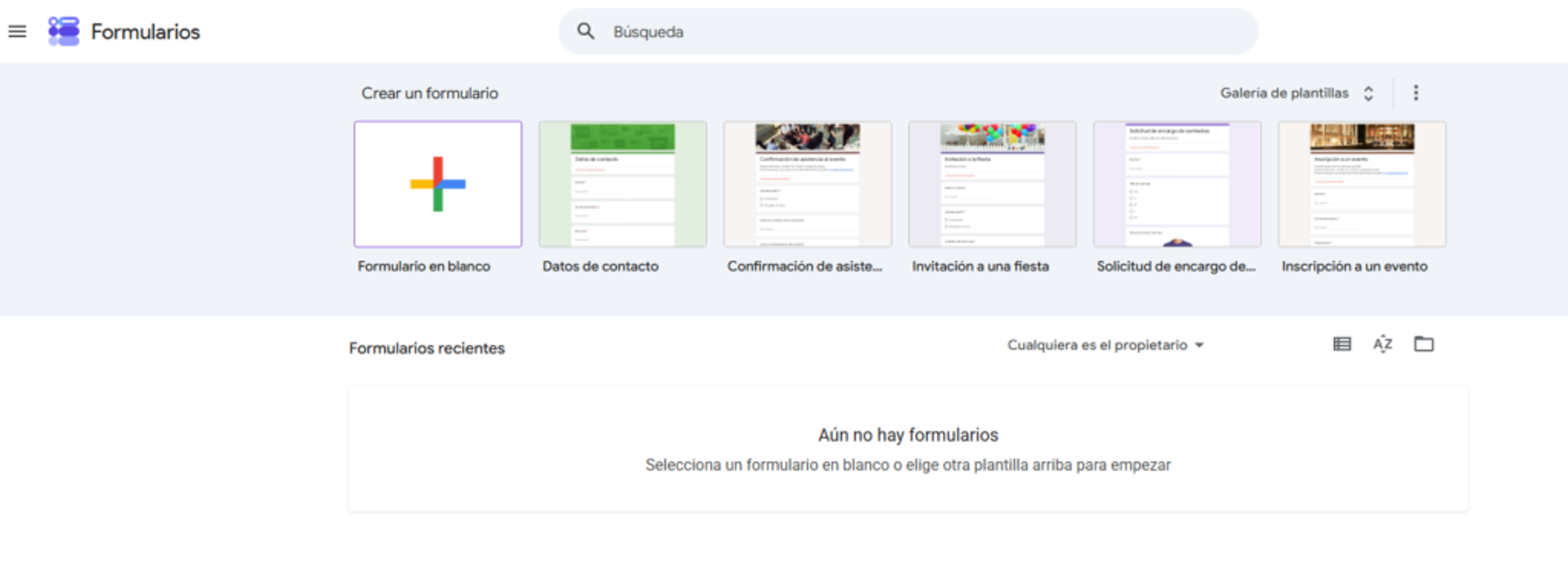
Task: Click the Google Forms logo icon
Action: (64, 31)
